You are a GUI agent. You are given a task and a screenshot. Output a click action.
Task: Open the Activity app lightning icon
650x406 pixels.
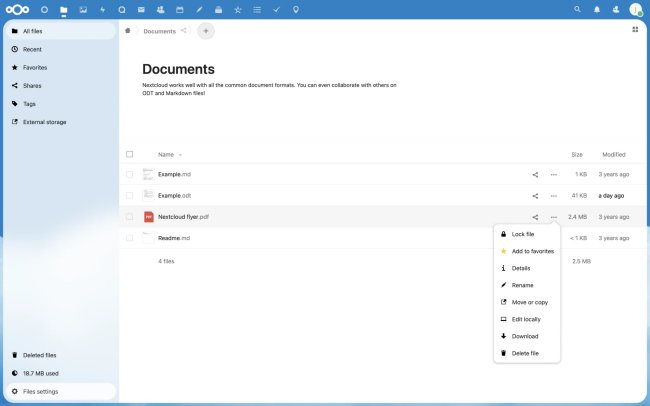click(x=102, y=9)
